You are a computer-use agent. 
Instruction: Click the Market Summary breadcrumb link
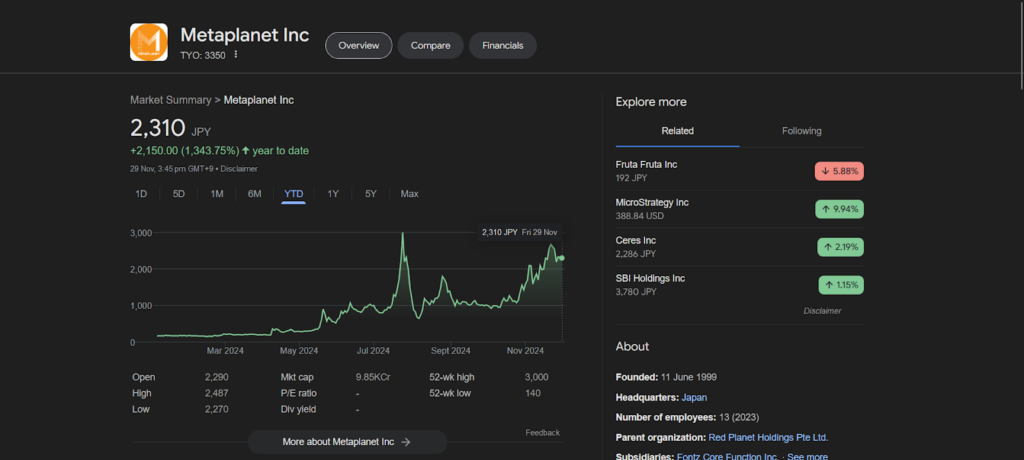click(170, 100)
